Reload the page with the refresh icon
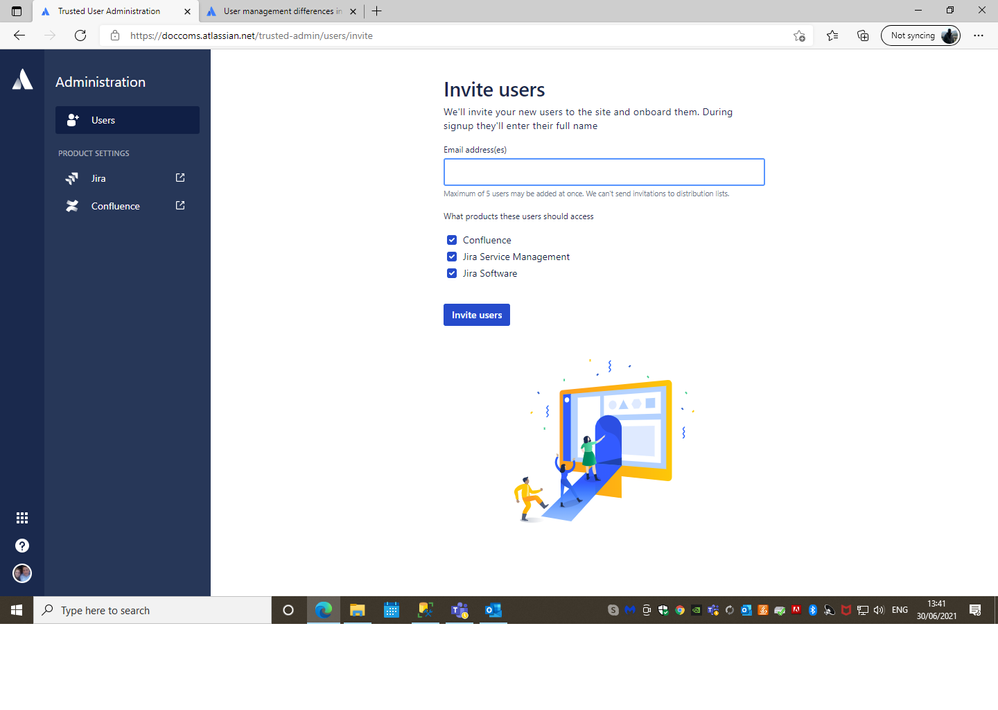 pos(80,36)
